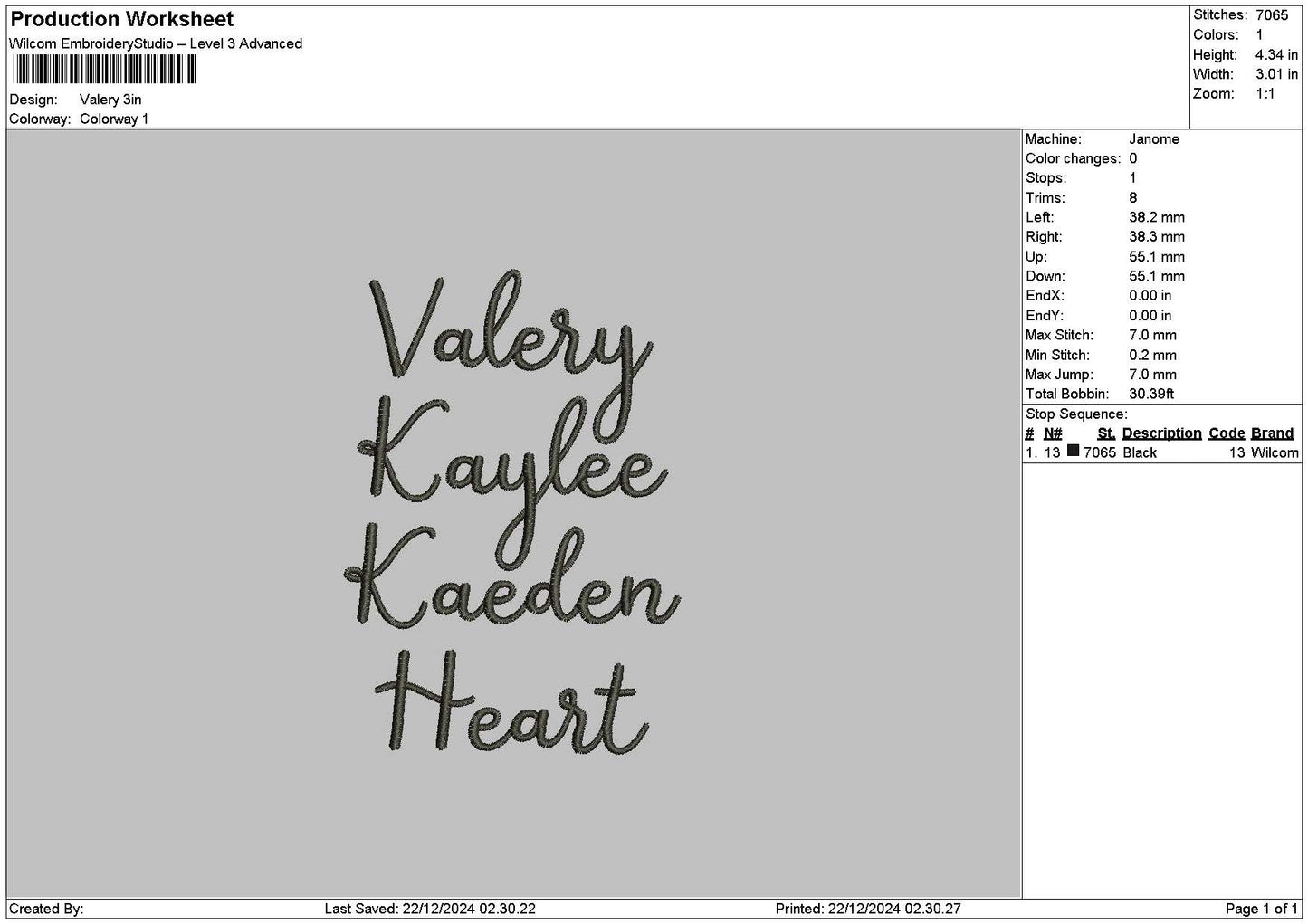This screenshot has height=924, width=1308.
Task: Click the Color changes value '0'
Action: tap(1133, 159)
